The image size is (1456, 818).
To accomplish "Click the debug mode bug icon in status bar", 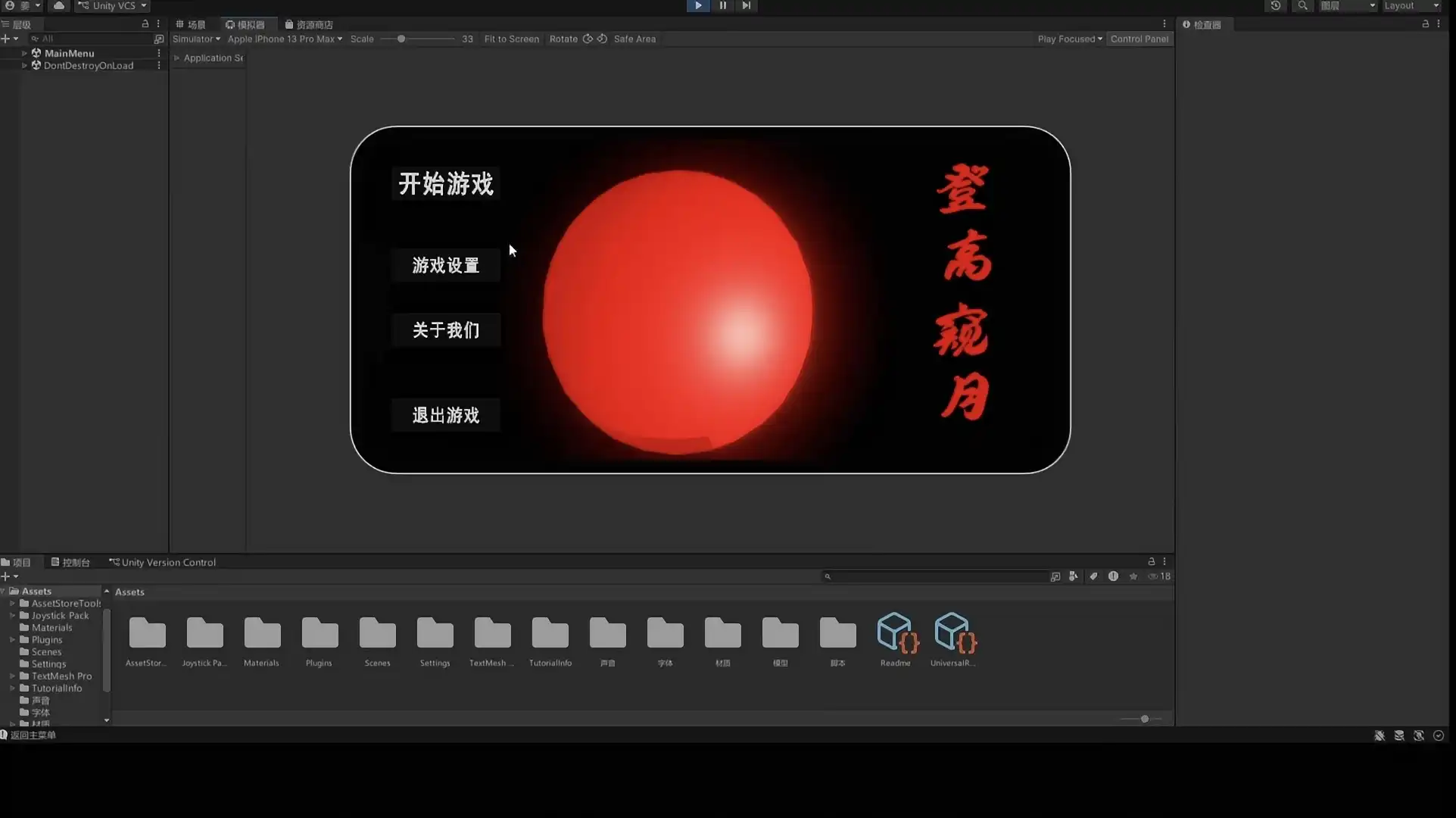I will 1380,735.
